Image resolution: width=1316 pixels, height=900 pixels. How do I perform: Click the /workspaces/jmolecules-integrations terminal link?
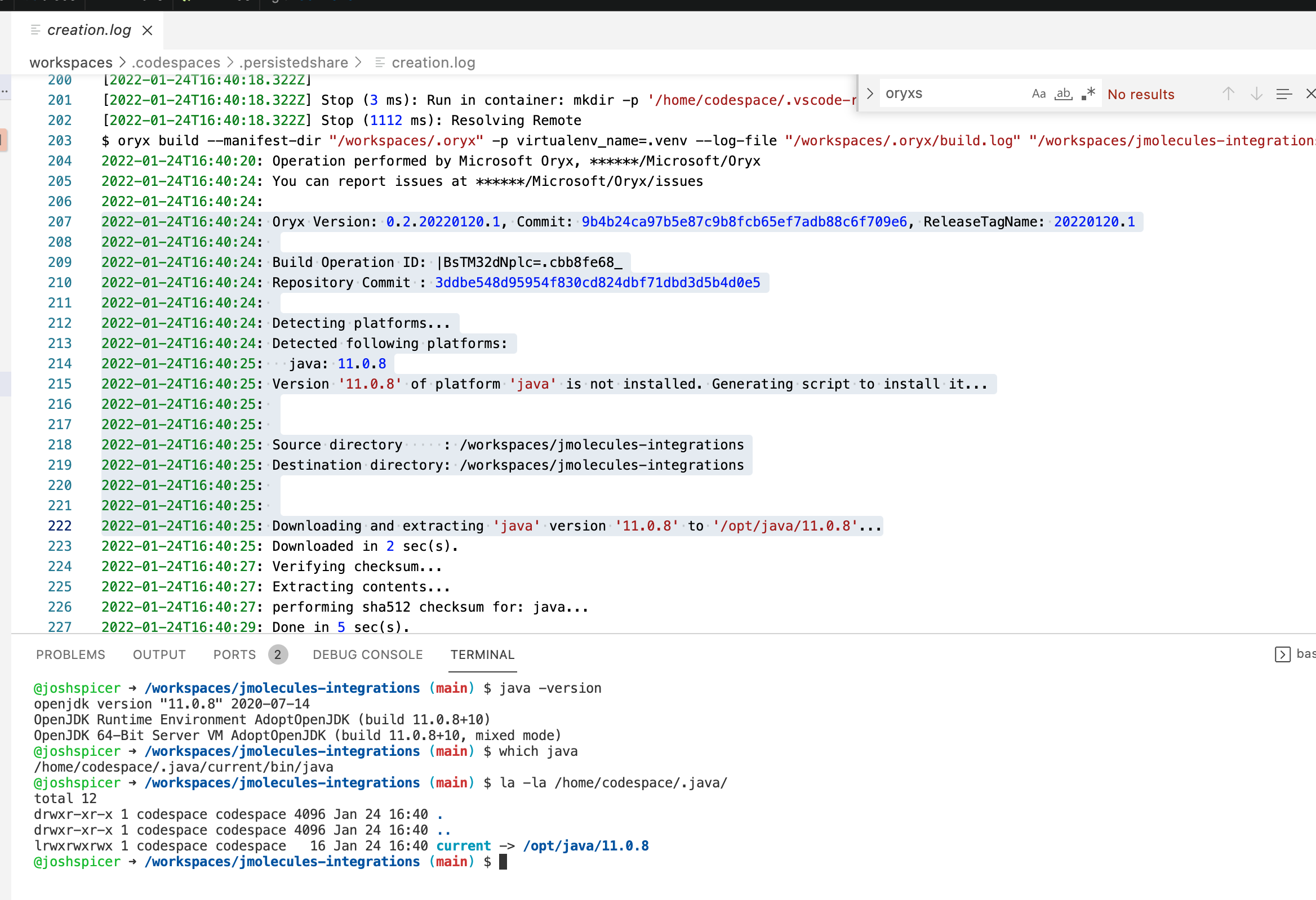coord(282,688)
